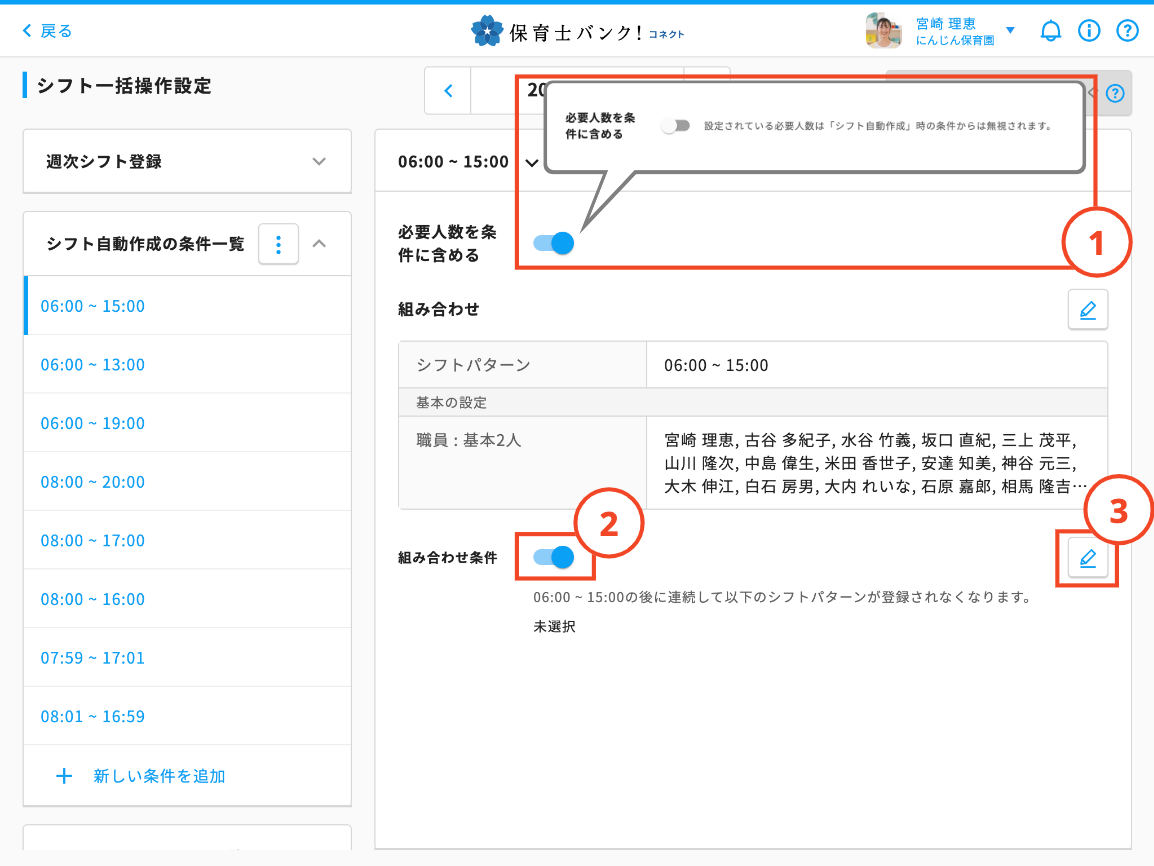Viewport: 1154px width, 866px height.
Task: Click the help question mark in header
Action: click(1127, 31)
